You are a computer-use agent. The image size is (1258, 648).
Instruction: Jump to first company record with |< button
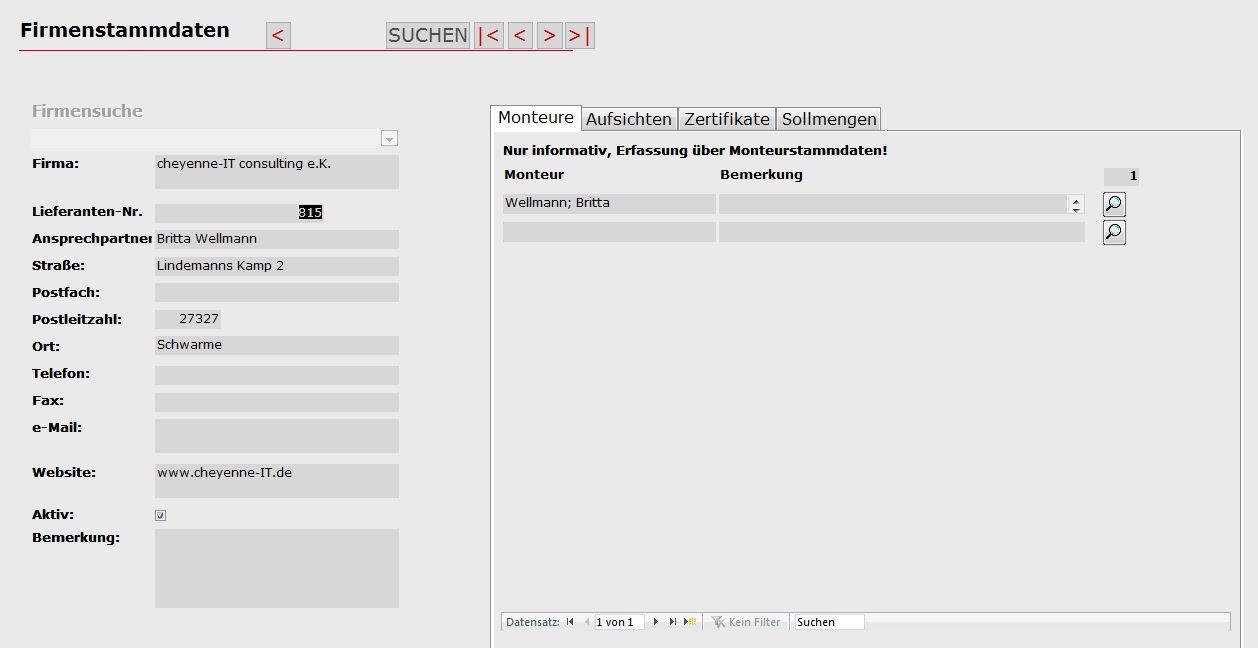pos(488,36)
